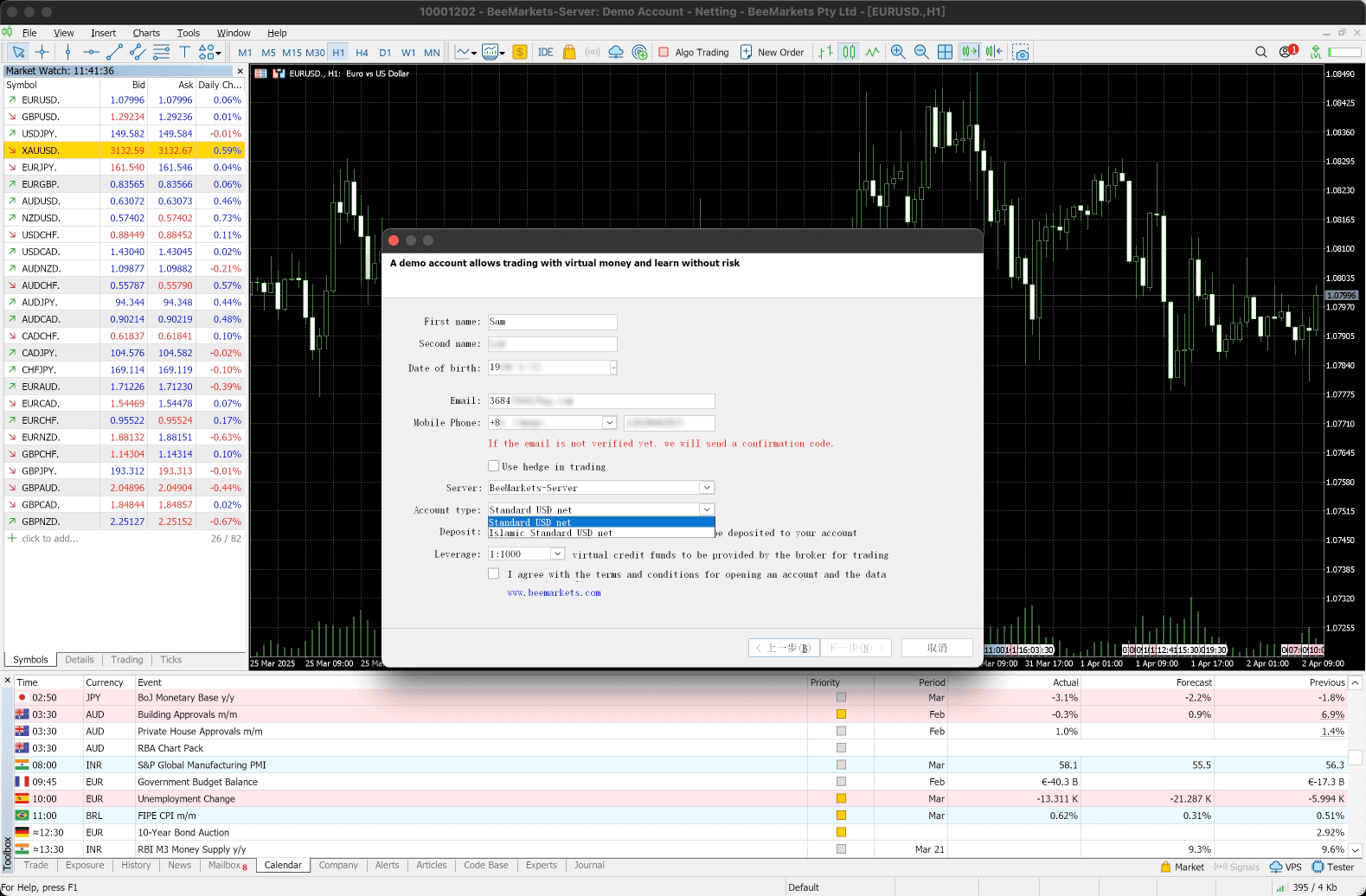Open the Charts menu
Screen dimensions: 1366x896
click(x=145, y=33)
